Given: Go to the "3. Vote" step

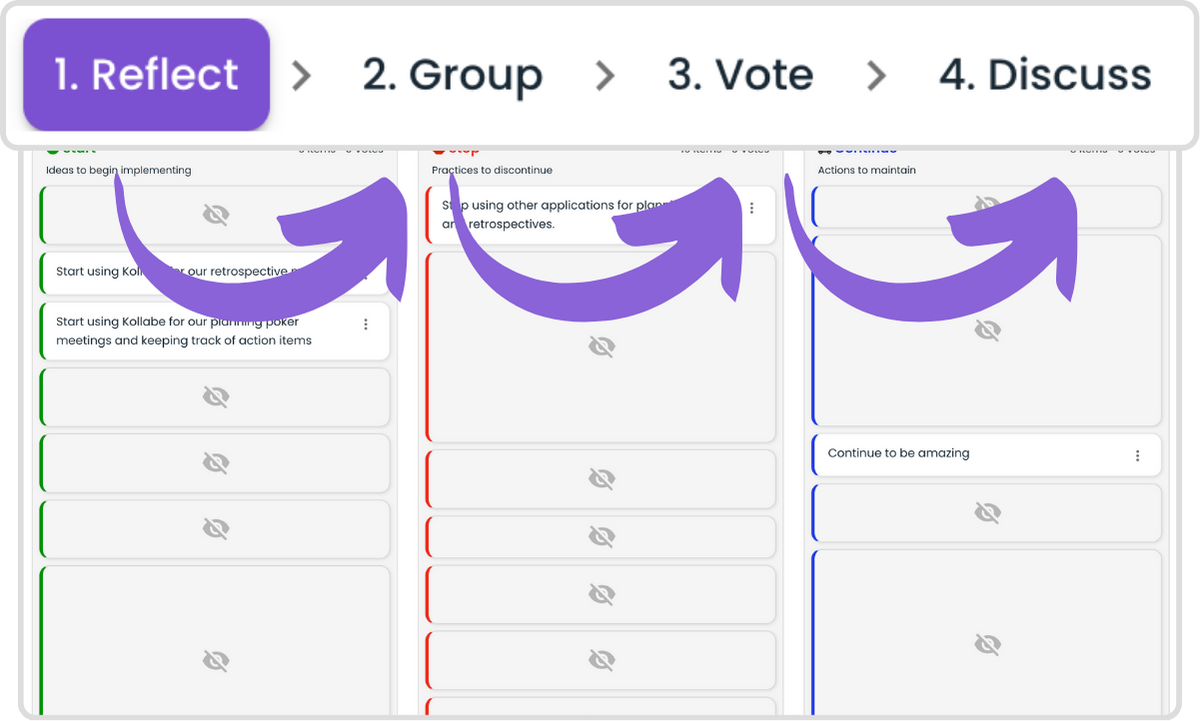Looking at the screenshot, I should click(740, 75).
